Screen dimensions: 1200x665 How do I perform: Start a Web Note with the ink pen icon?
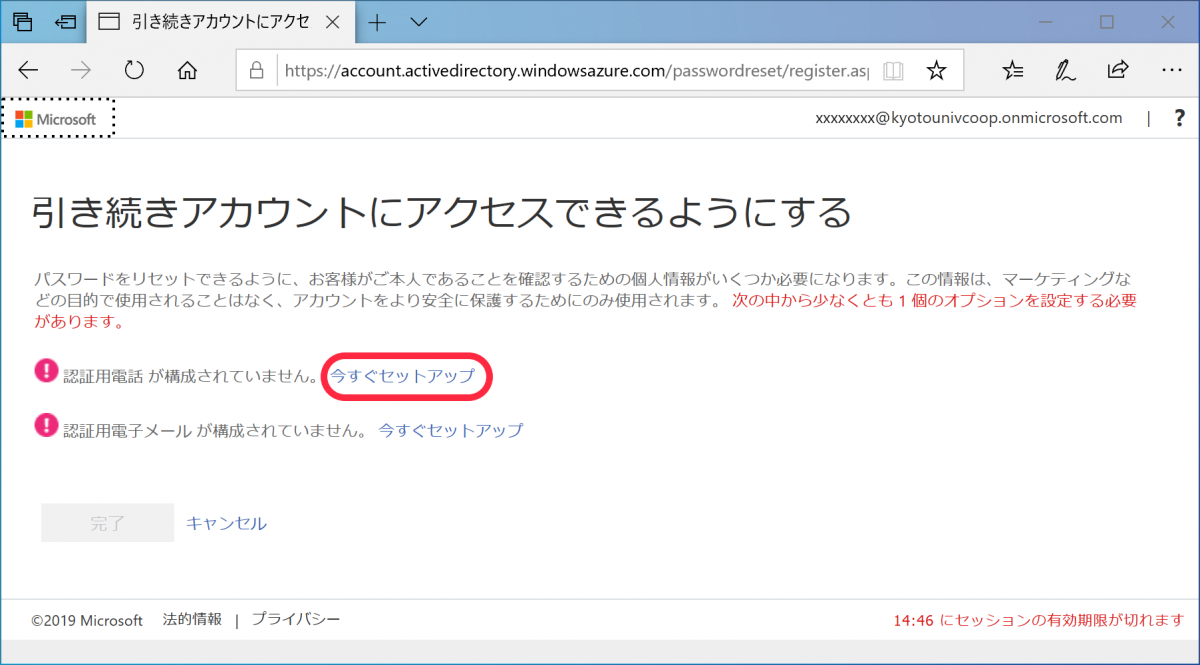[1065, 70]
